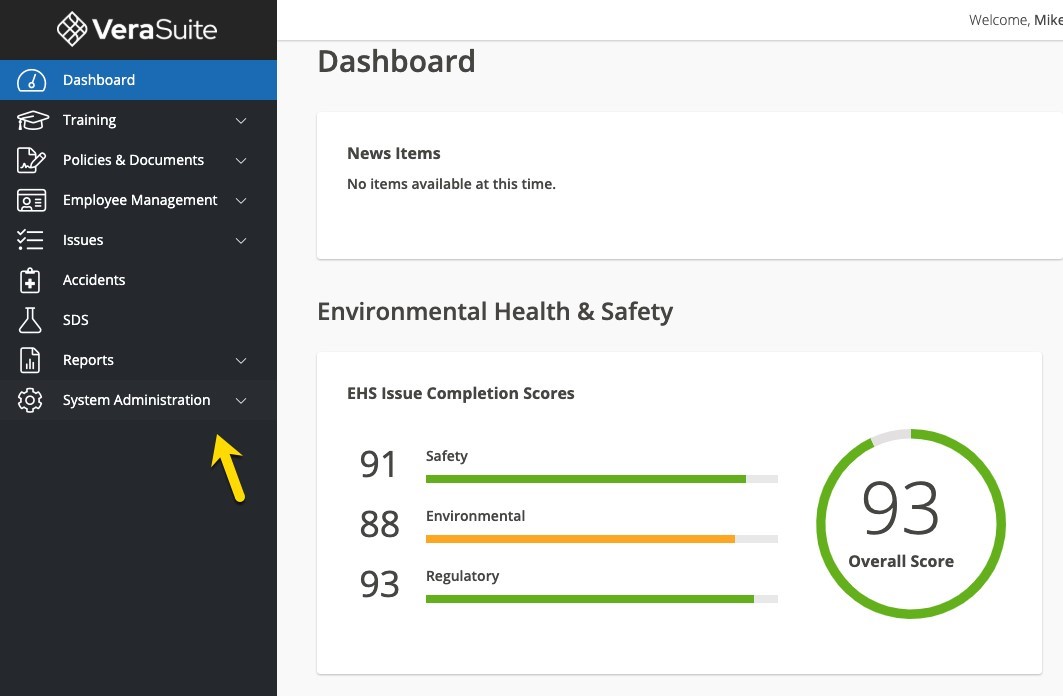Click the Accidents medical clipboard icon
Image resolution: width=1063 pixels, height=696 pixels.
point(30,280)
